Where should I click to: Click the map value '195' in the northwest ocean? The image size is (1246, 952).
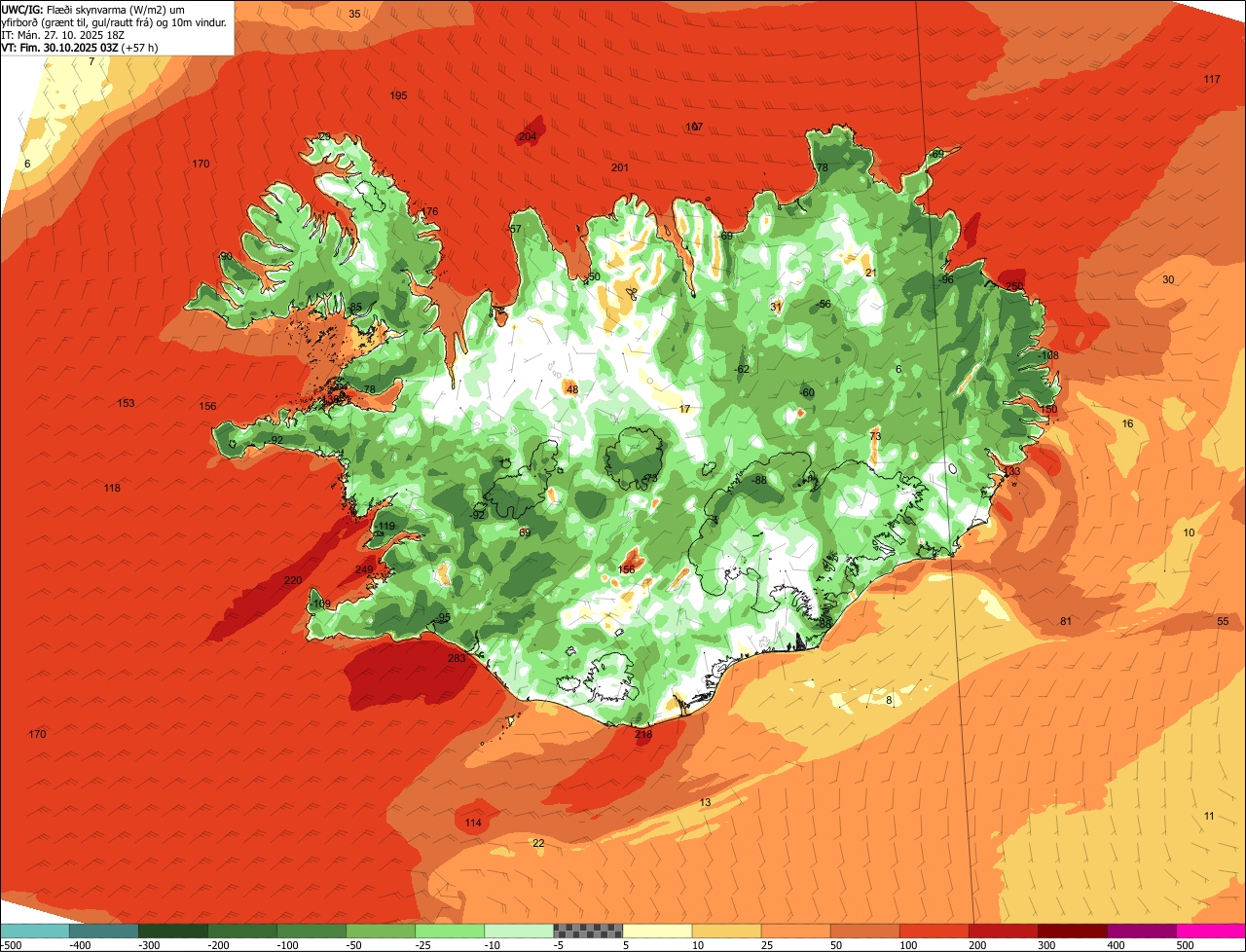tap(398, 95)
